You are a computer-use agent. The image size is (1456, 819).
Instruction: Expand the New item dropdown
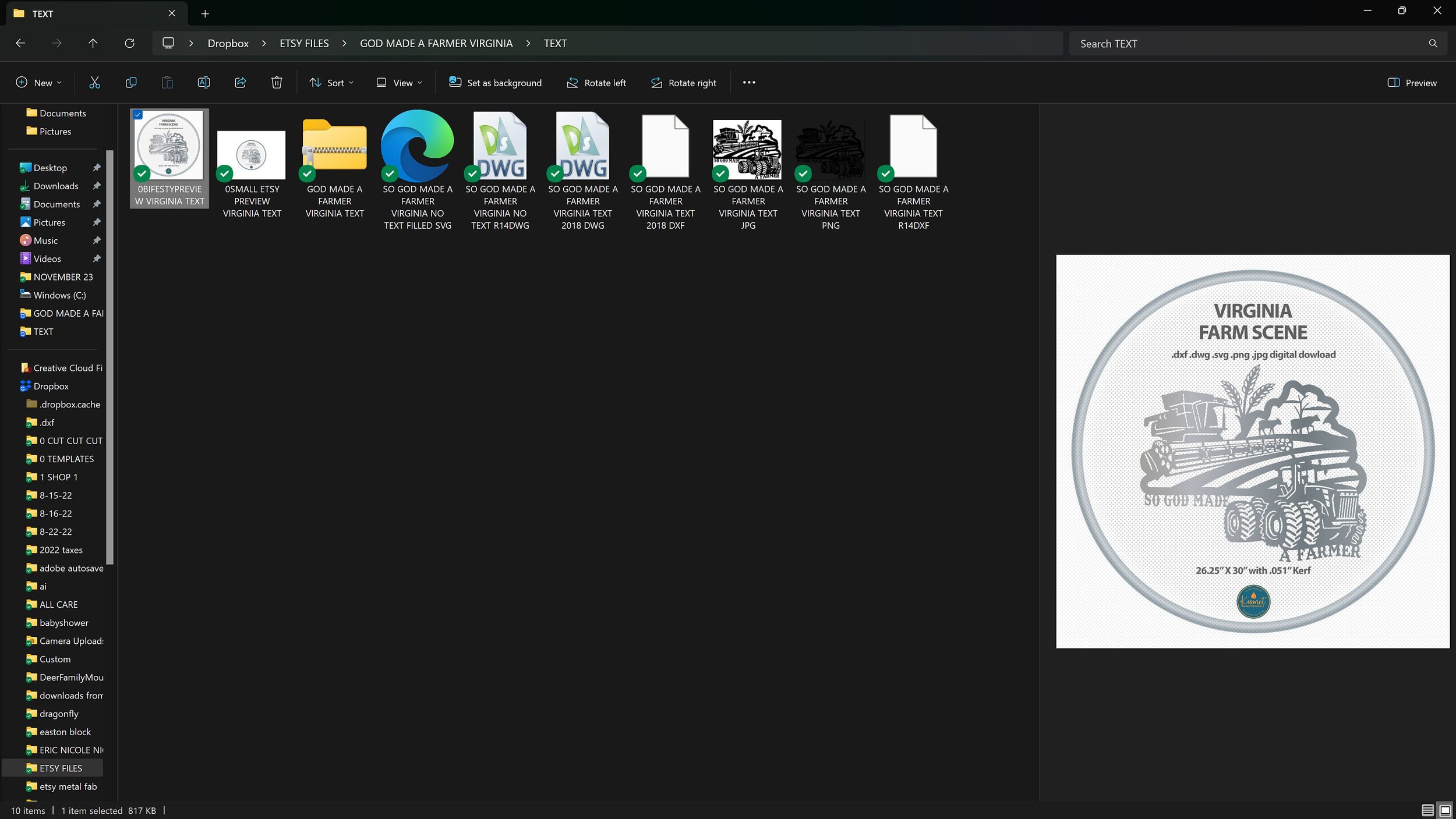coord(38,83)
